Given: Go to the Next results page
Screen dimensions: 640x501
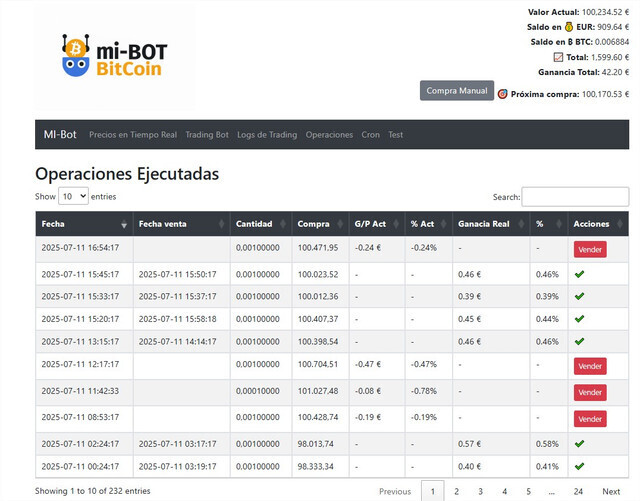Looking at the screenshot, I should tap(611, 491).
